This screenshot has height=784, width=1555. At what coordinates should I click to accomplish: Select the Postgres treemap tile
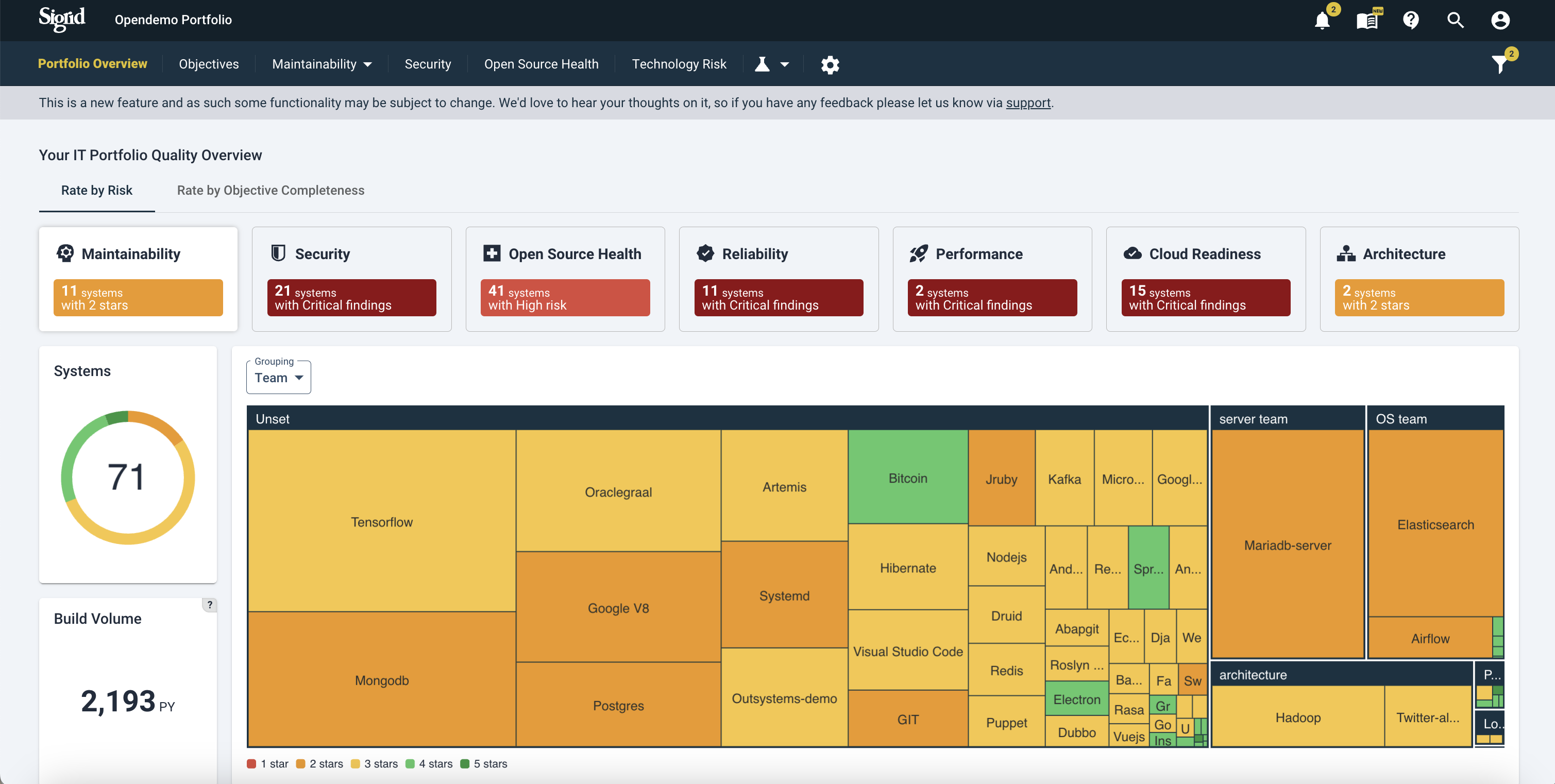[x=618, y=705]
